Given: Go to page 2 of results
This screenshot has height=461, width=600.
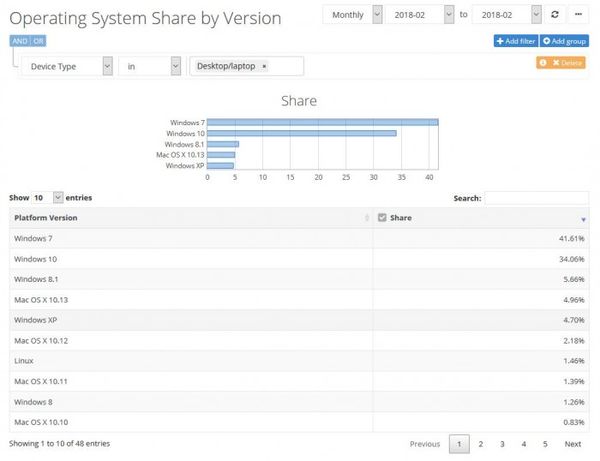Looking at the screenshot, I should coord(481,443).
